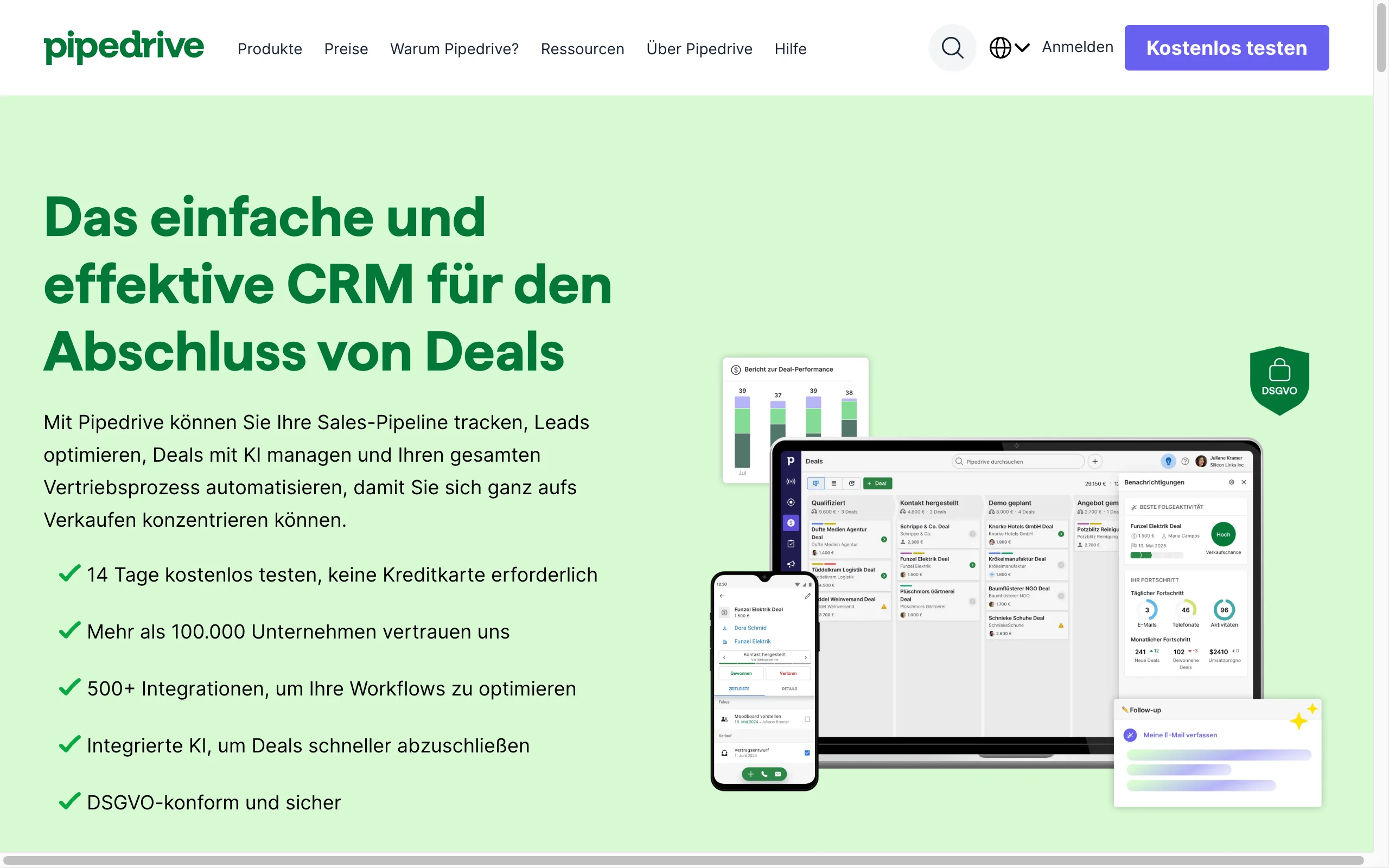
Task: Tap the envelope email icon in green bar
Action: [778, 774]
